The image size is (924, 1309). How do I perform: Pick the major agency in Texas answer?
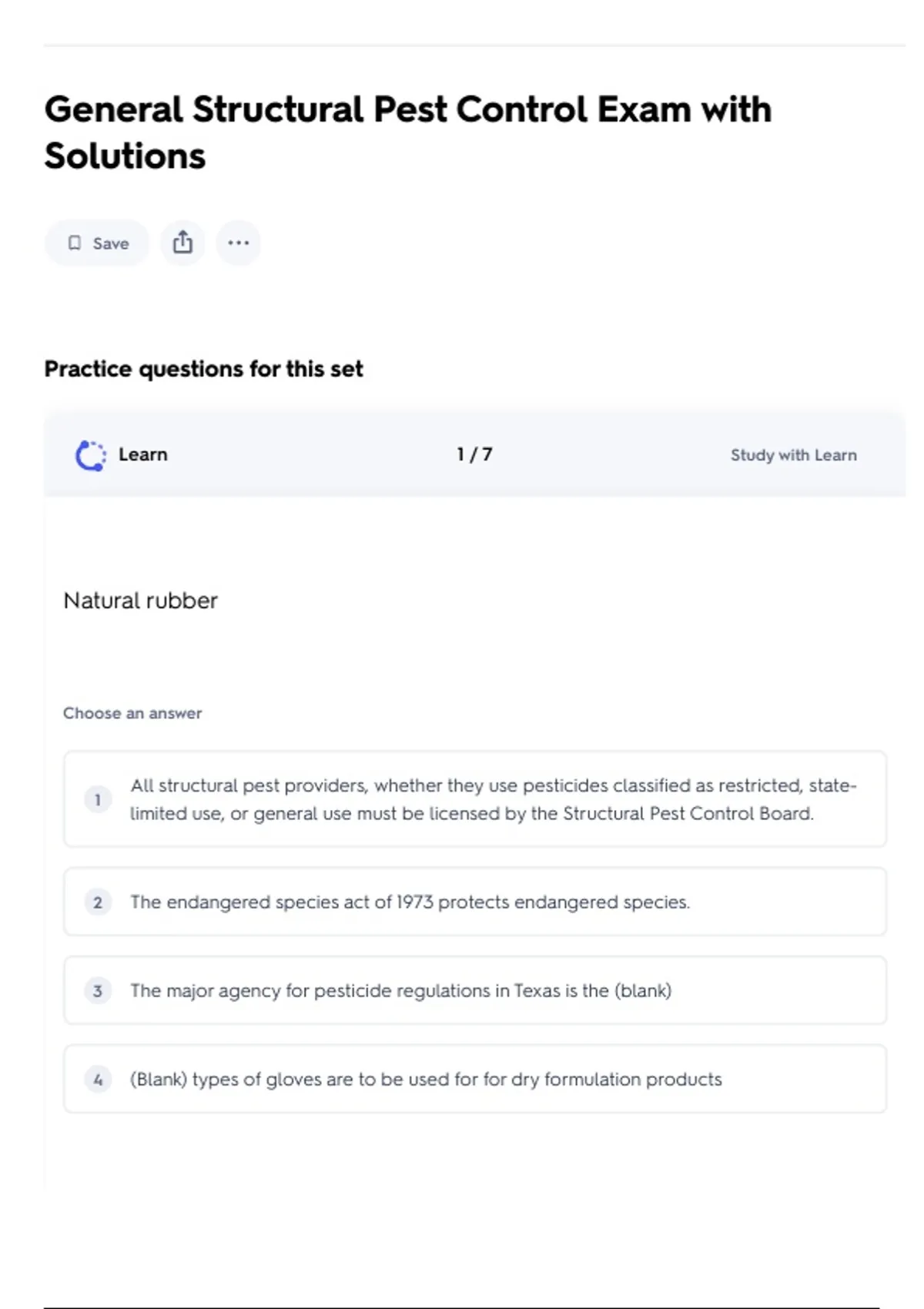400,991
